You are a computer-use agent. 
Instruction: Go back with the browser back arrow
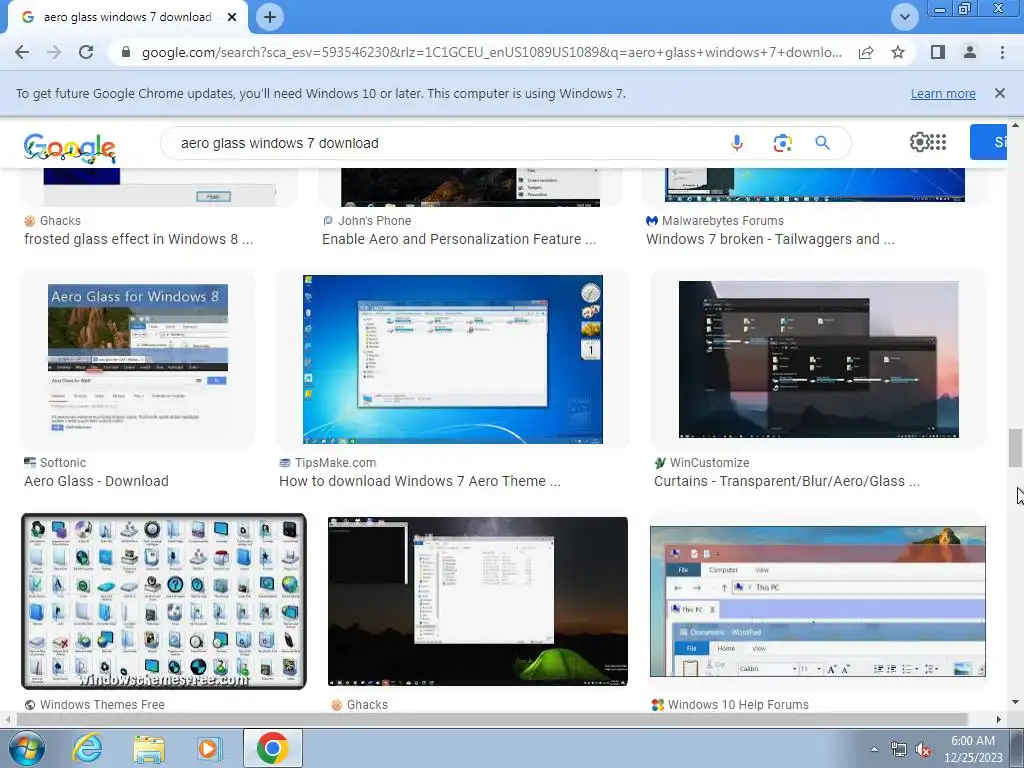point(22,52)
